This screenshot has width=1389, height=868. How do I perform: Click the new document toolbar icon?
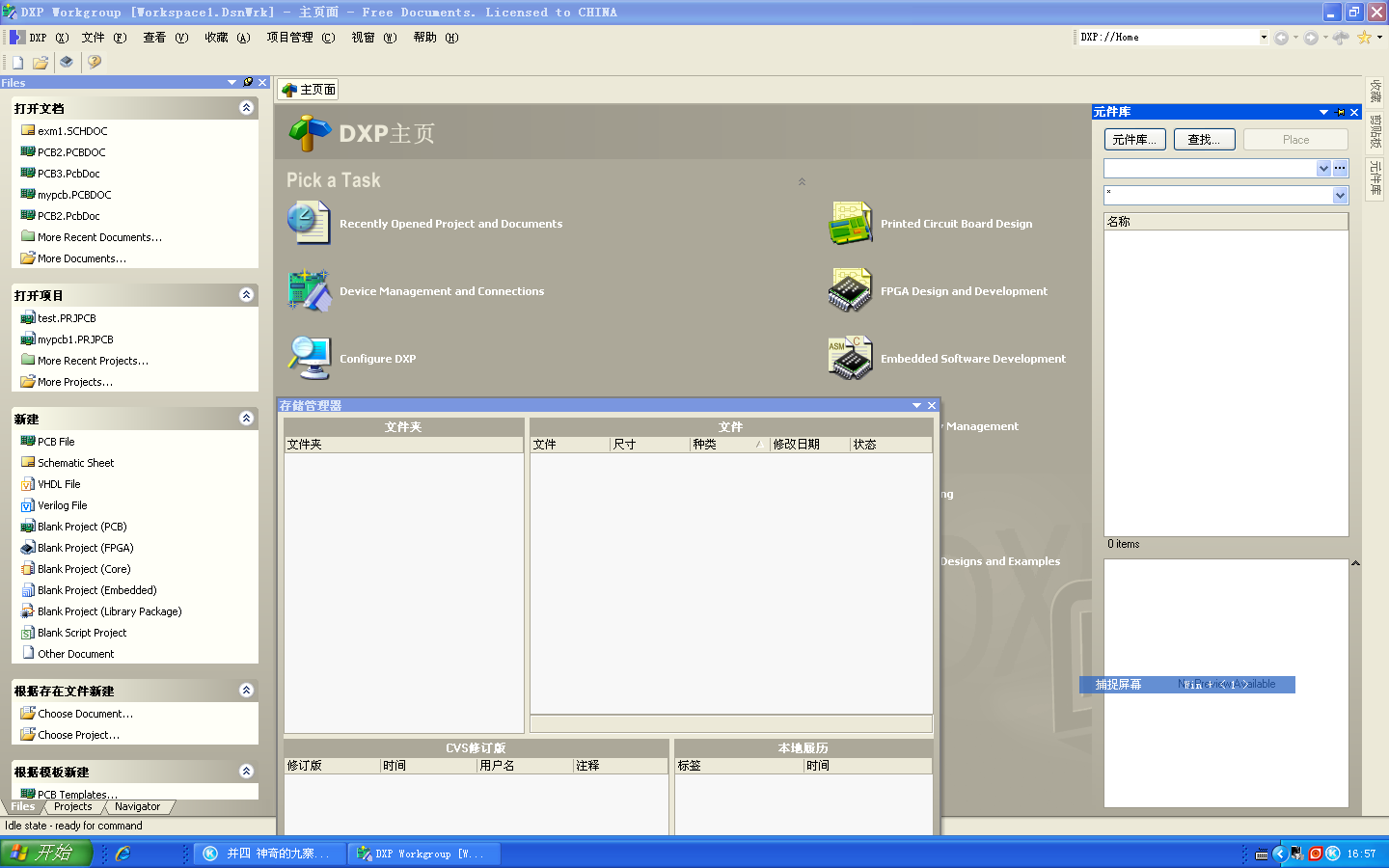tap(17, 62)
